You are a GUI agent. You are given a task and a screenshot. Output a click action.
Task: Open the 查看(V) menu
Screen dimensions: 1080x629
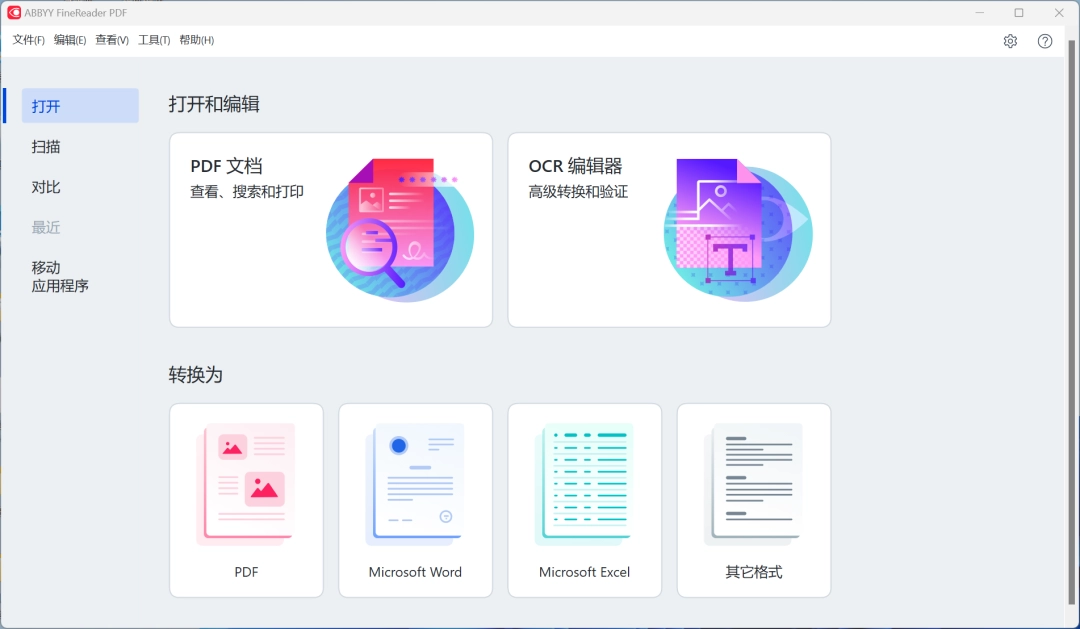tap(112, 40)
